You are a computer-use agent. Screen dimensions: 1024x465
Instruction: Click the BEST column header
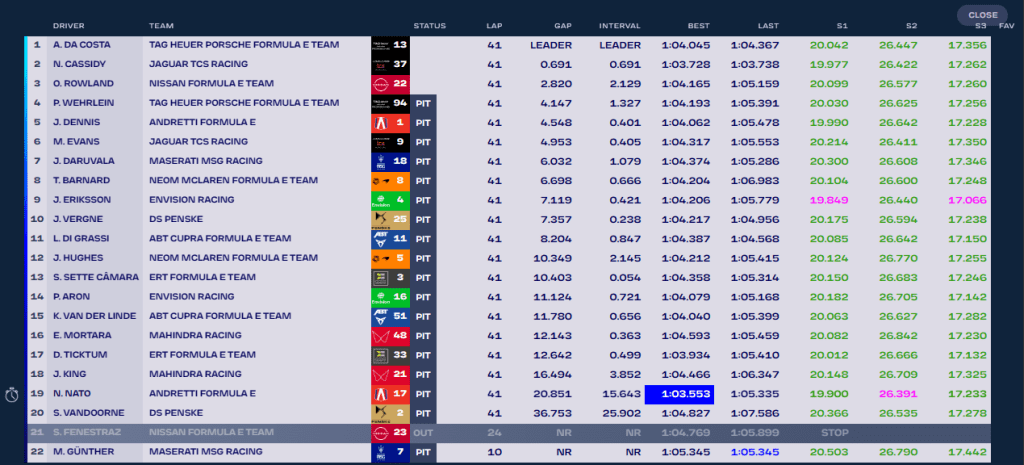tap(699, 26)
